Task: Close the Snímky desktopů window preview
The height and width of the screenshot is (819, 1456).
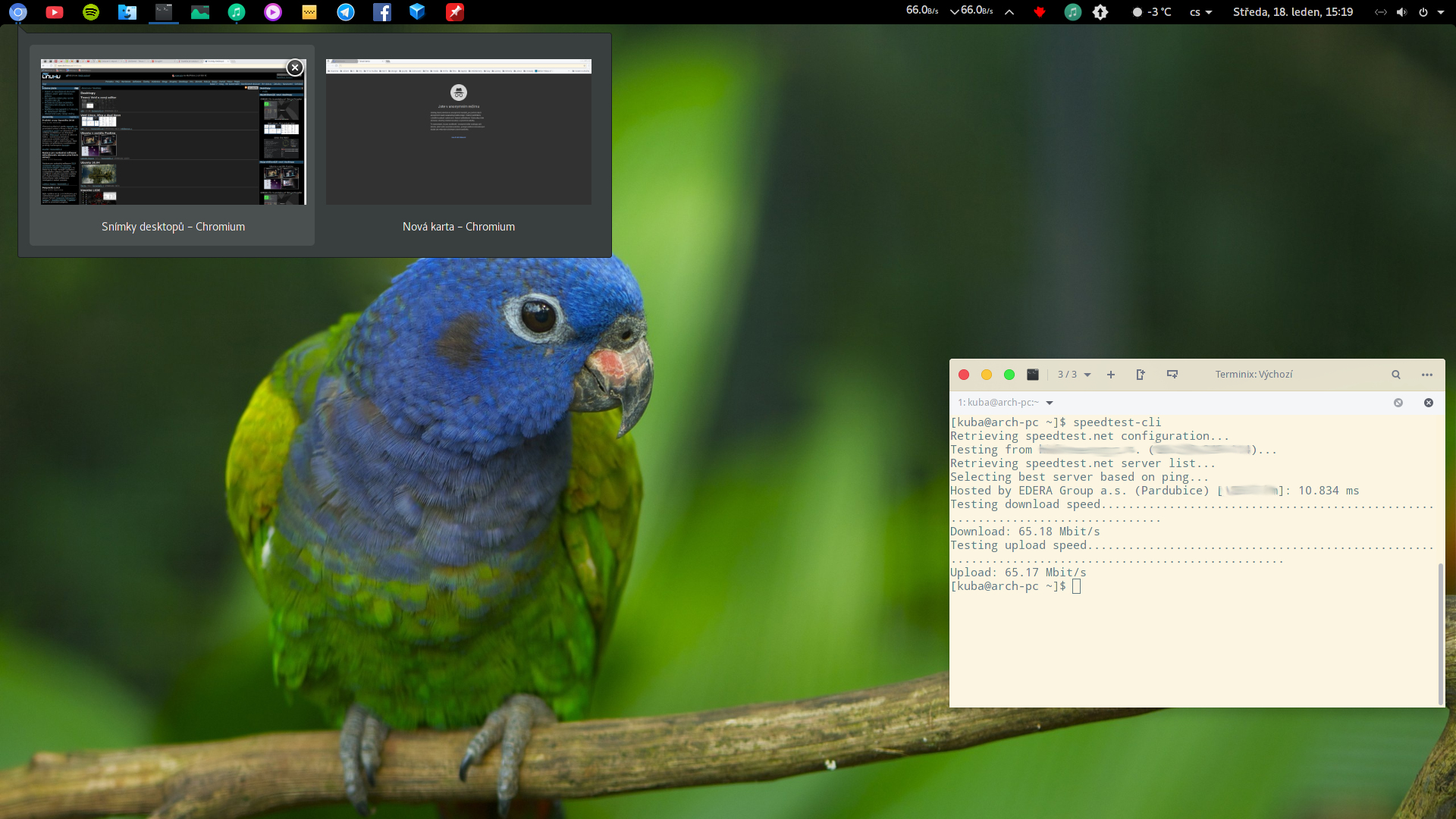Action: pos(295,67)
